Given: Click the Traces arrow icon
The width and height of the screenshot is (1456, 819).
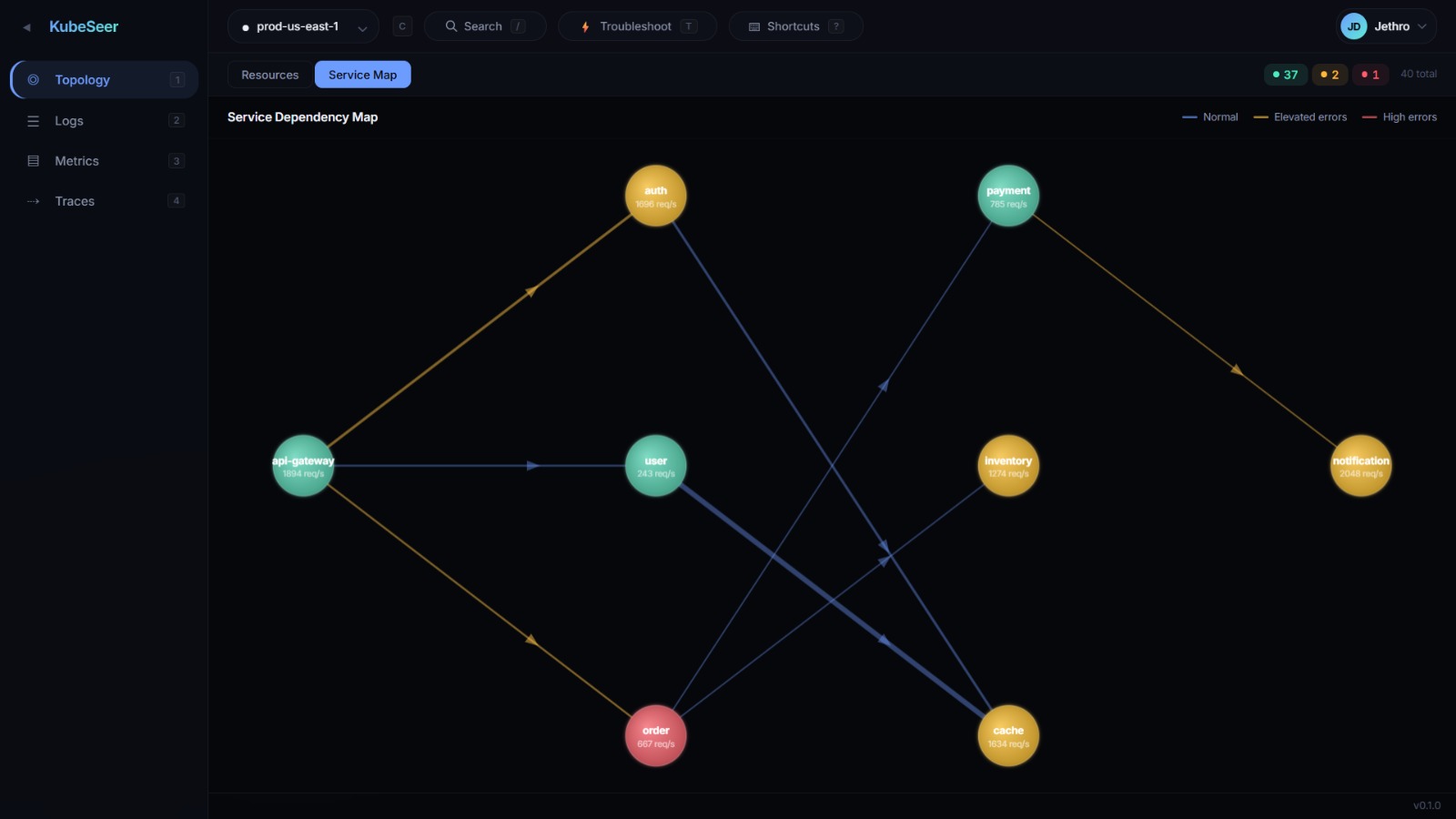Looking at the screenshot, I should tap(34, 201).
